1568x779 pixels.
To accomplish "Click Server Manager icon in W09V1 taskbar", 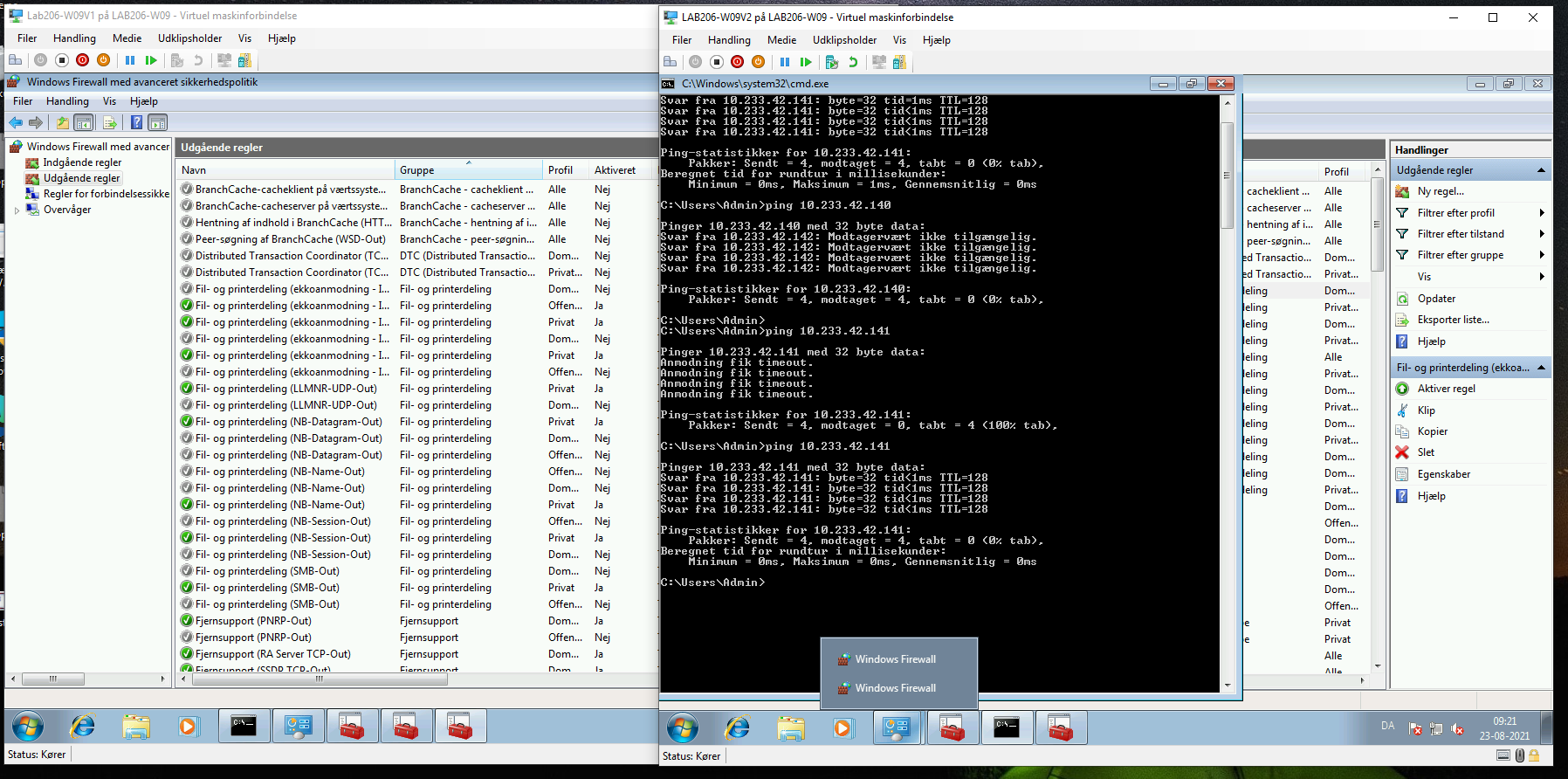I will click(299, 726).
